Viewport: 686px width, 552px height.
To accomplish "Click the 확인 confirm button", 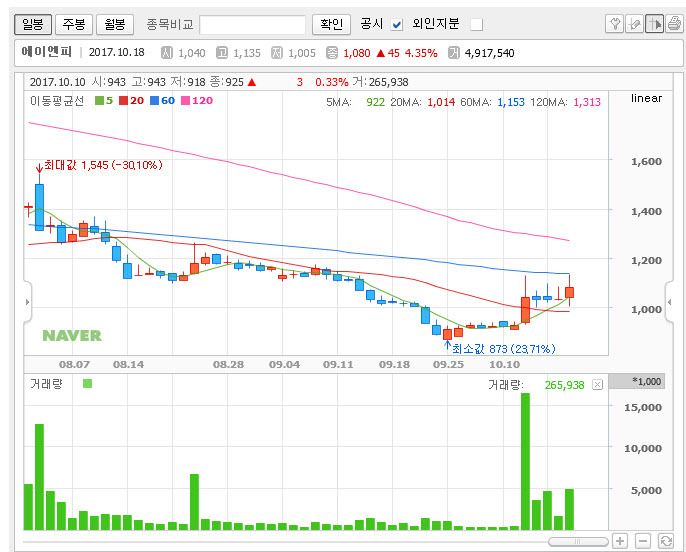I will [332, 24].
